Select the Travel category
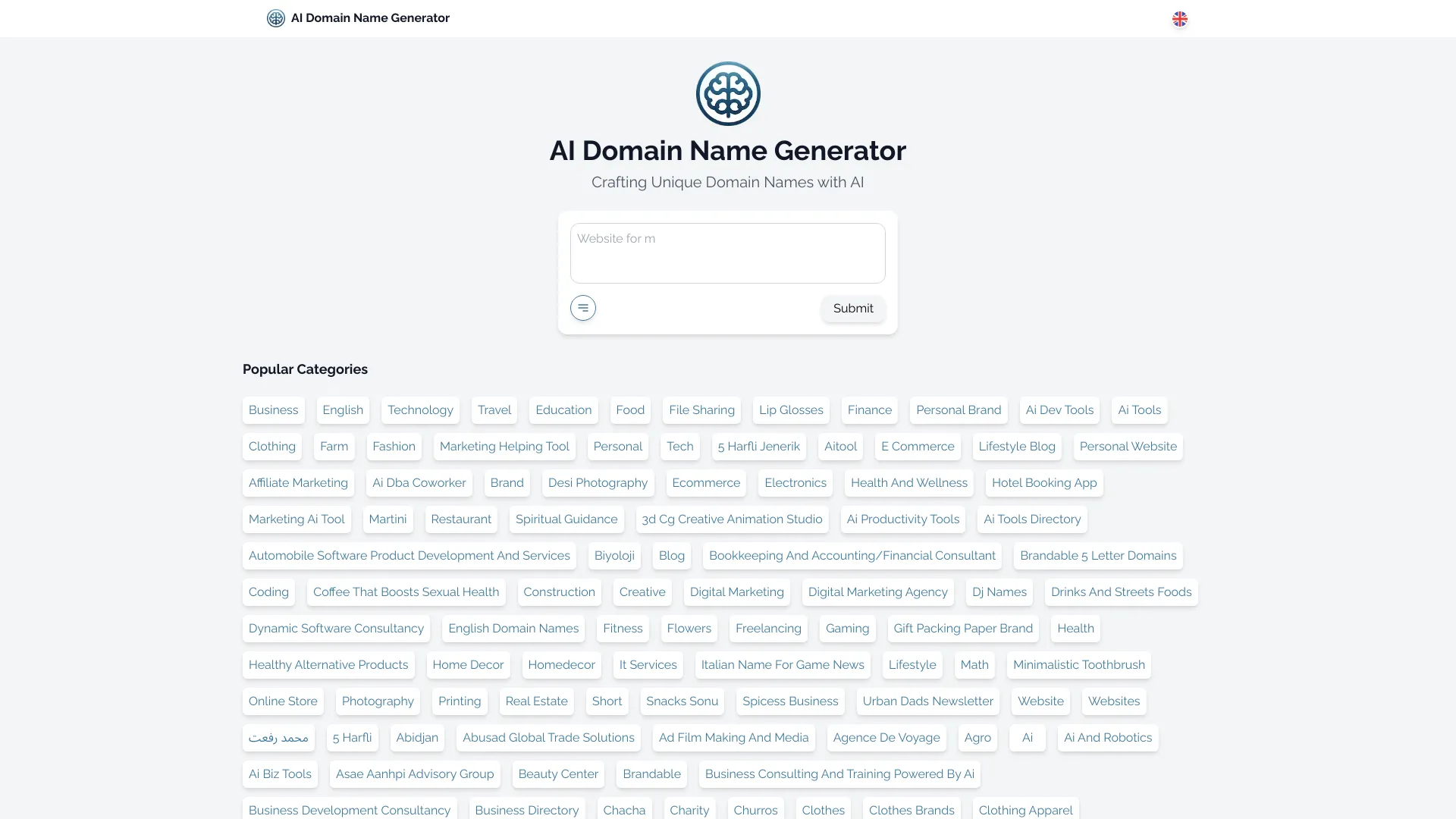The width and height of the screenshot is (1456, 819). 494,410
